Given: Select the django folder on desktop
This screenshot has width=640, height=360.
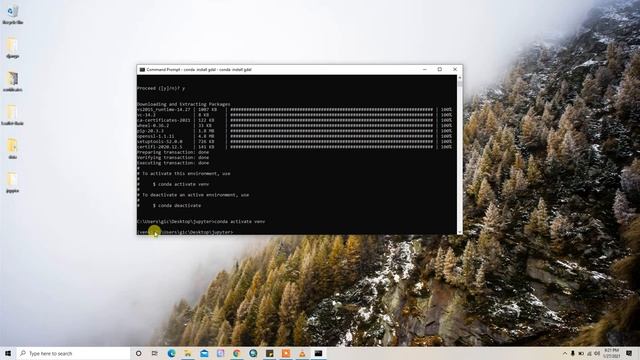Looking at the screenshot, I should point(12,47).
